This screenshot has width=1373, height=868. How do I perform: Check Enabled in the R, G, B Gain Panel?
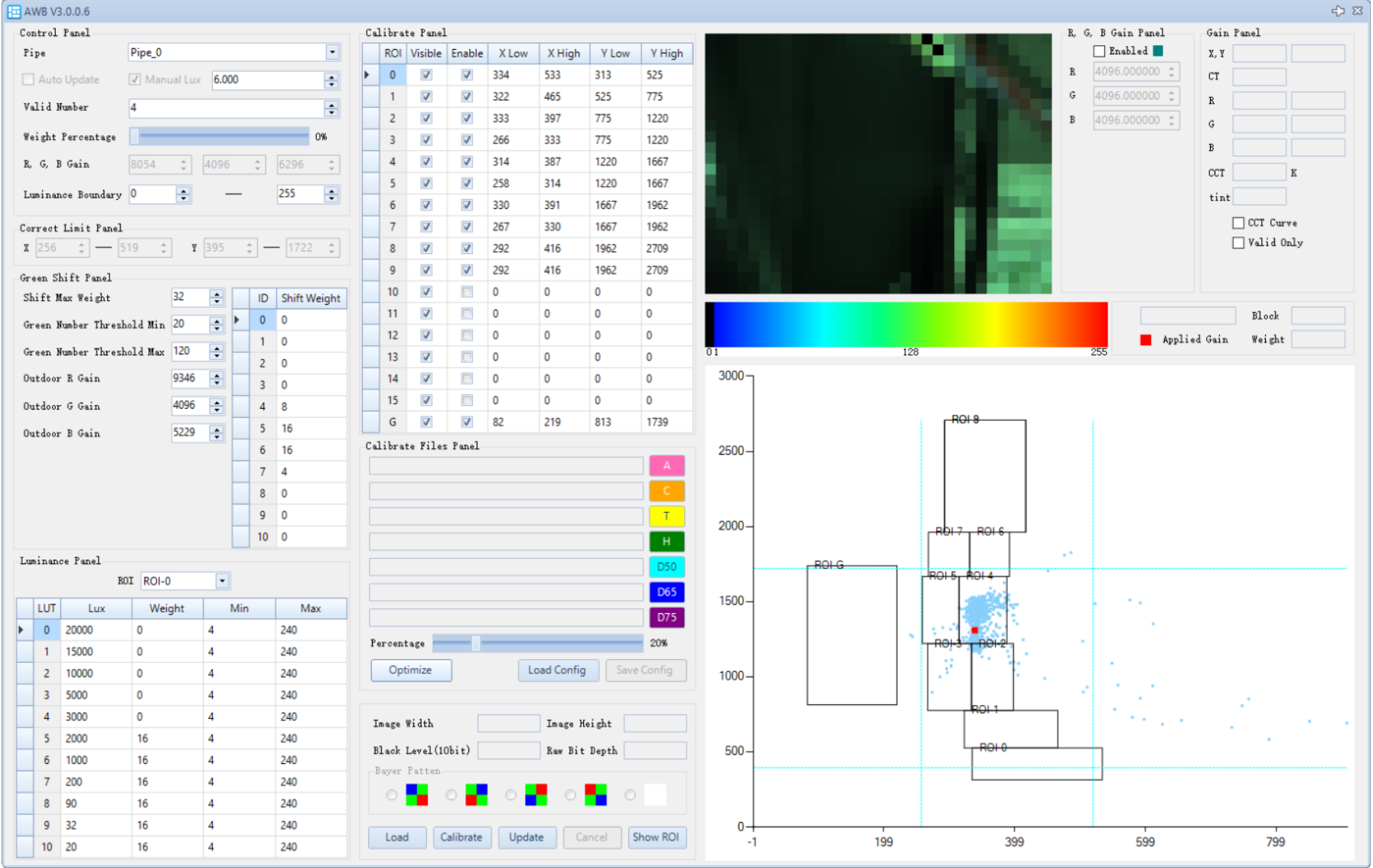(1099, 51)
